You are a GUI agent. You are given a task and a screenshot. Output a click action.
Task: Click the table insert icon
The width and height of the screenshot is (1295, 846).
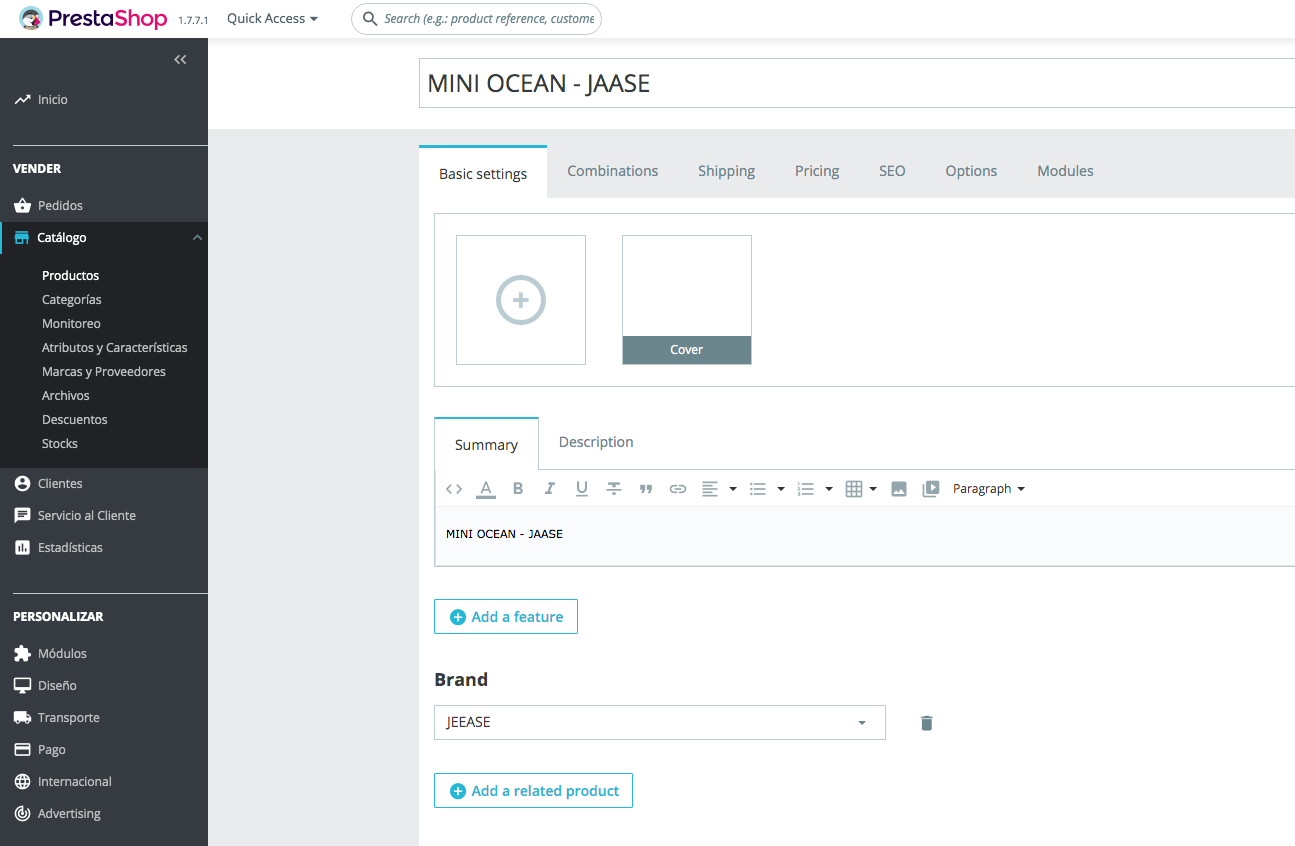point(854,489)
